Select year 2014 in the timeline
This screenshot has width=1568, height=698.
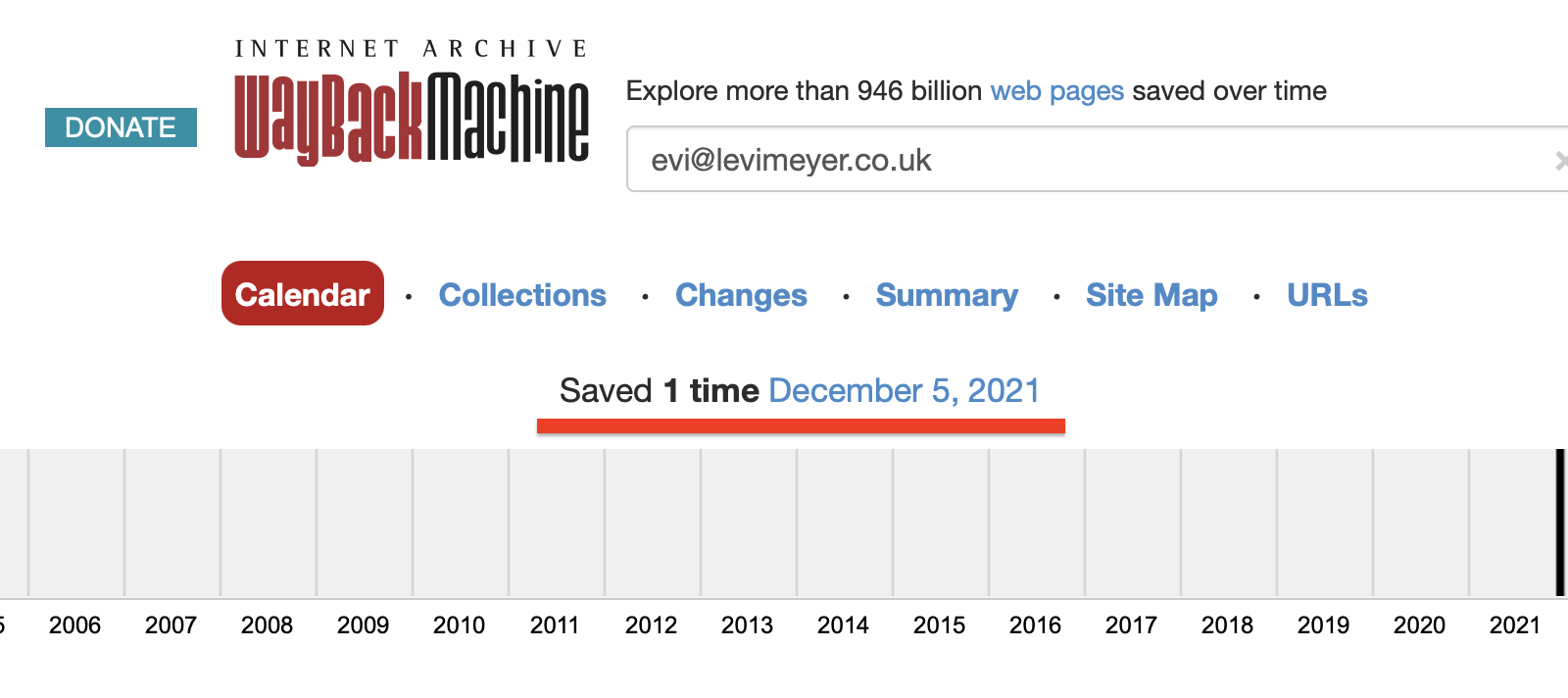pos(844,624)
